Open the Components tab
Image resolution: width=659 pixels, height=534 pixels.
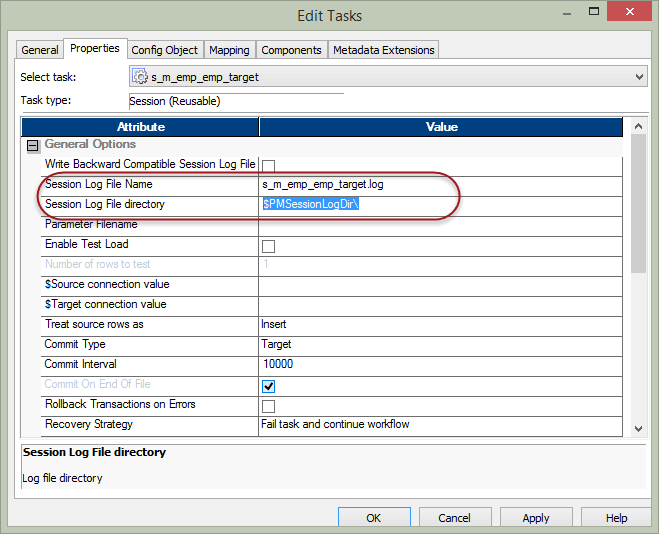pyautogui.click(x=291, y=50)
